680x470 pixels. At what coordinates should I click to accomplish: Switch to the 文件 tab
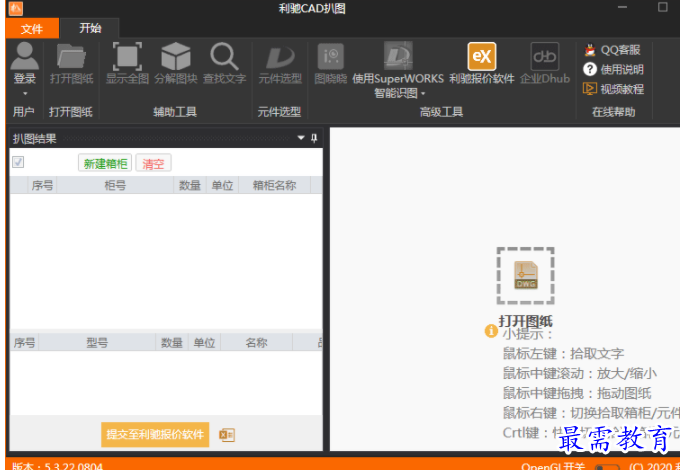point(32,29)
